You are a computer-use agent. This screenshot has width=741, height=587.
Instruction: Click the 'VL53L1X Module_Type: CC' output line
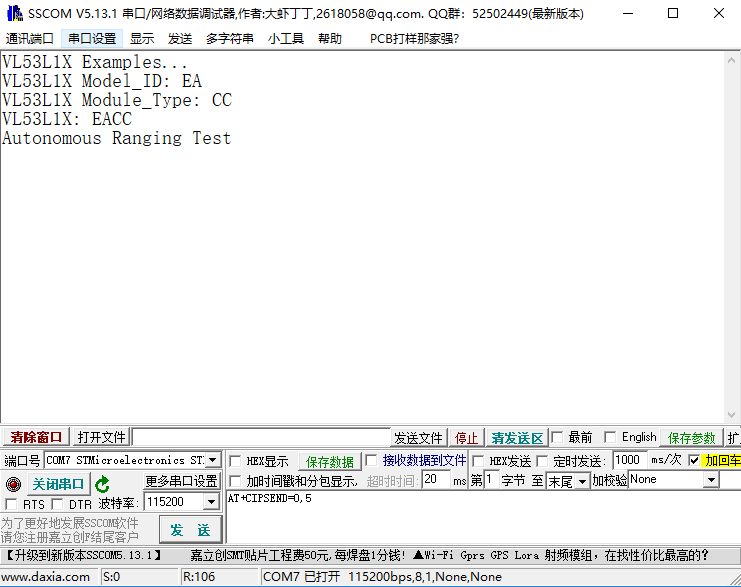117,100
